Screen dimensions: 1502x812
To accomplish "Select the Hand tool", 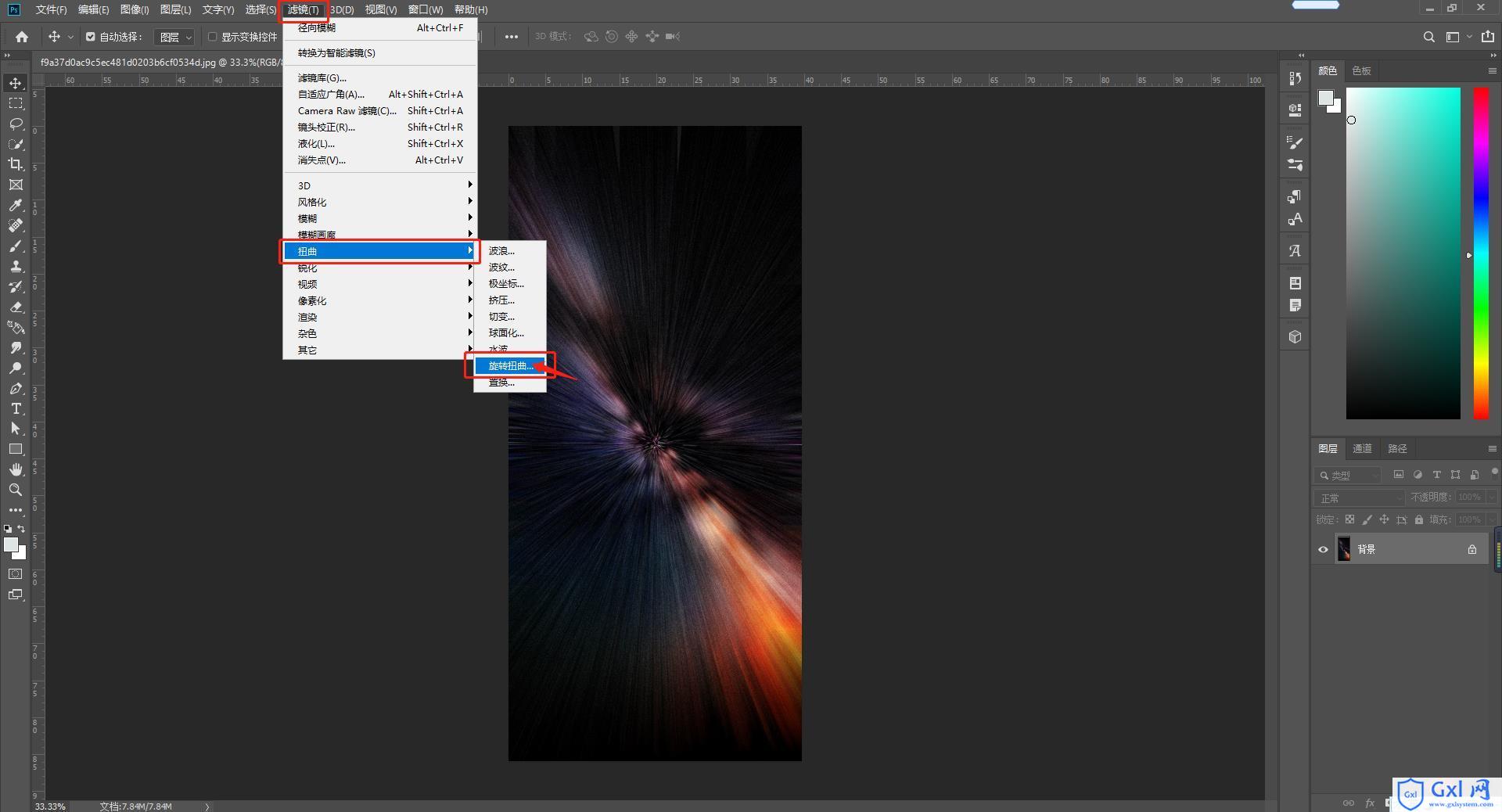I will [16, 469].
